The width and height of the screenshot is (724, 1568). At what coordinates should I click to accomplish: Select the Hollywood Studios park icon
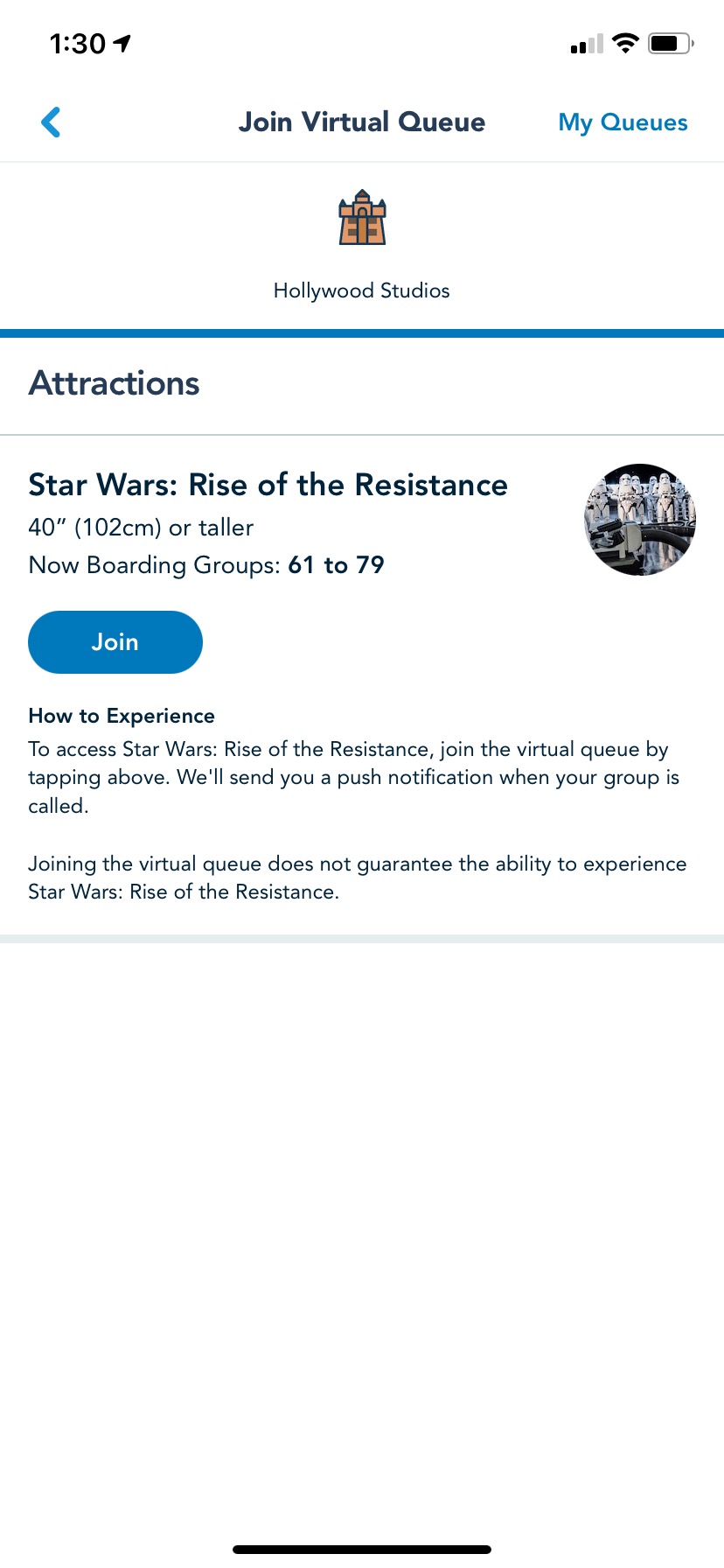tap(362, 218)
